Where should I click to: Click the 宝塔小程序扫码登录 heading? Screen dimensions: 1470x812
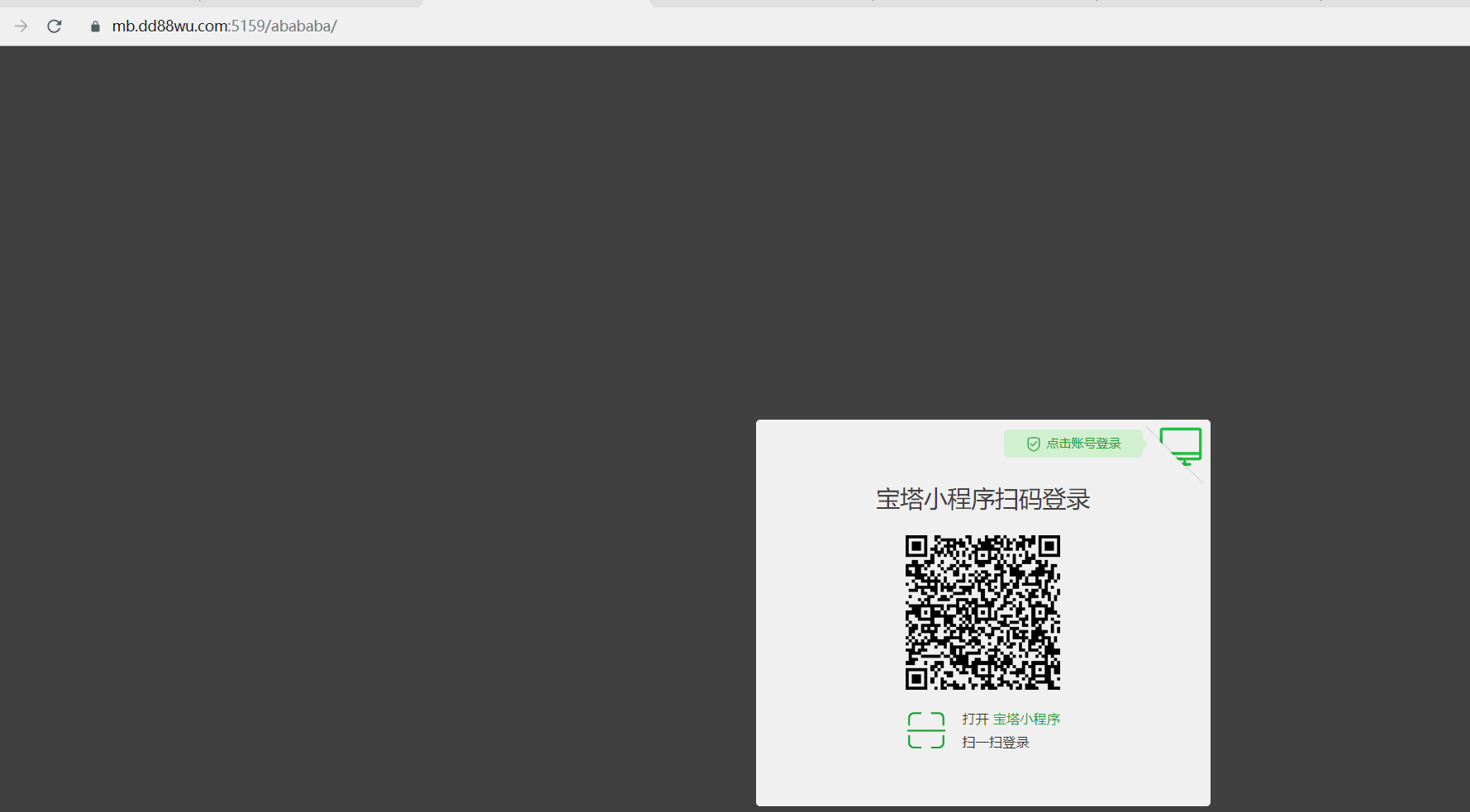pos(983,499)
